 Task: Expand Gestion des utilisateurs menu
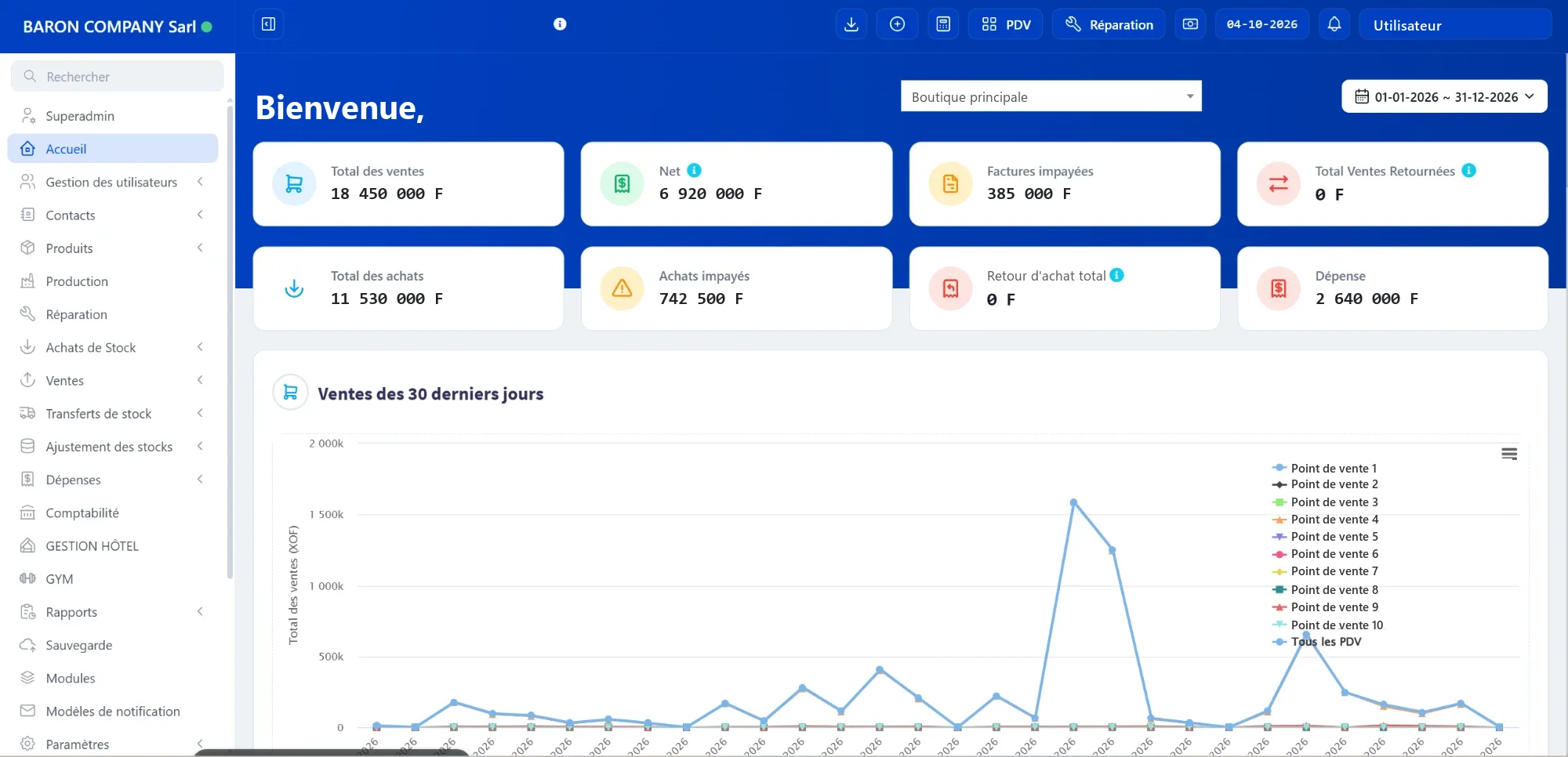(113, 182)
